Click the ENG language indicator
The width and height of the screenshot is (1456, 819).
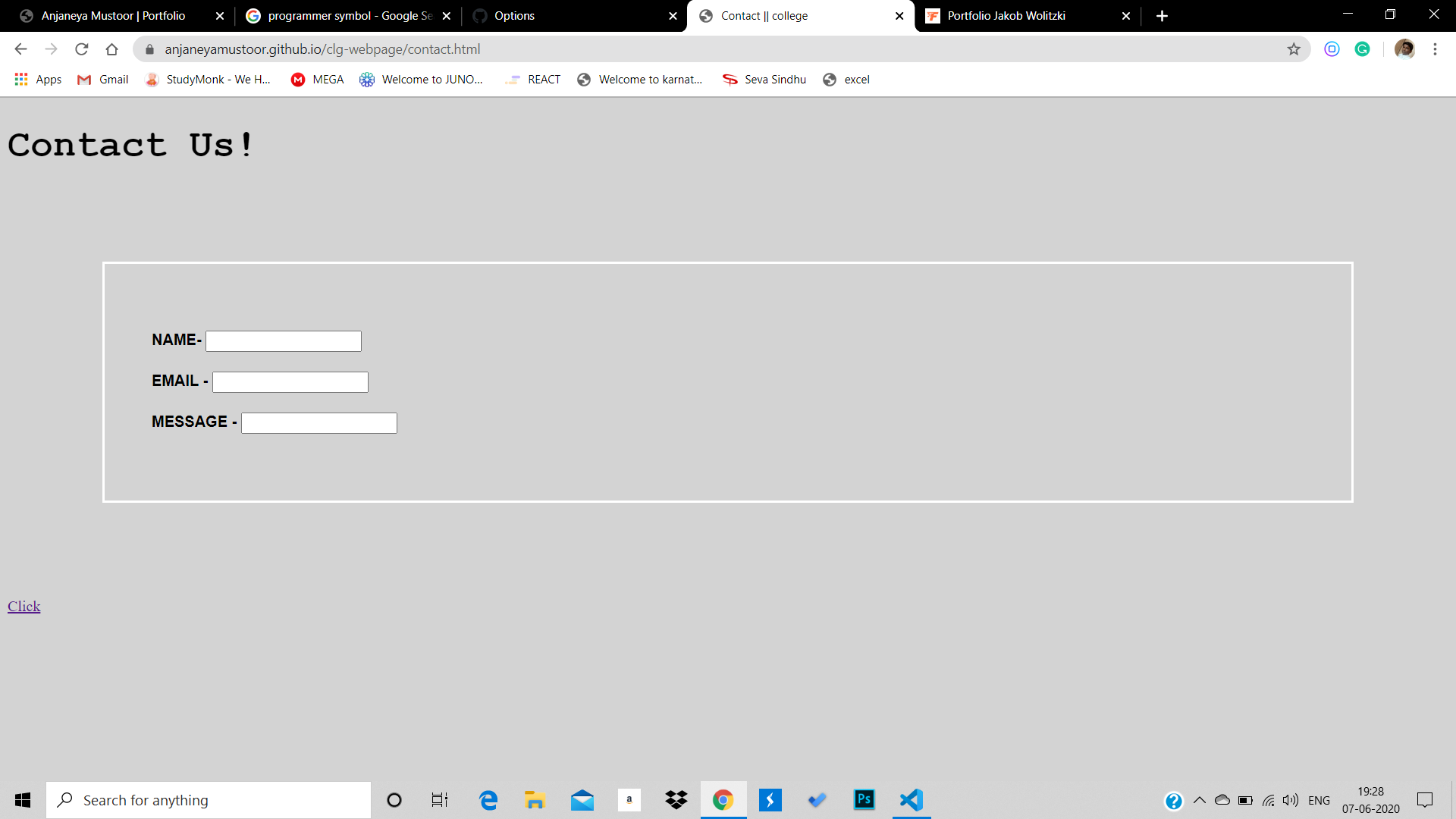pos(1319,800)
